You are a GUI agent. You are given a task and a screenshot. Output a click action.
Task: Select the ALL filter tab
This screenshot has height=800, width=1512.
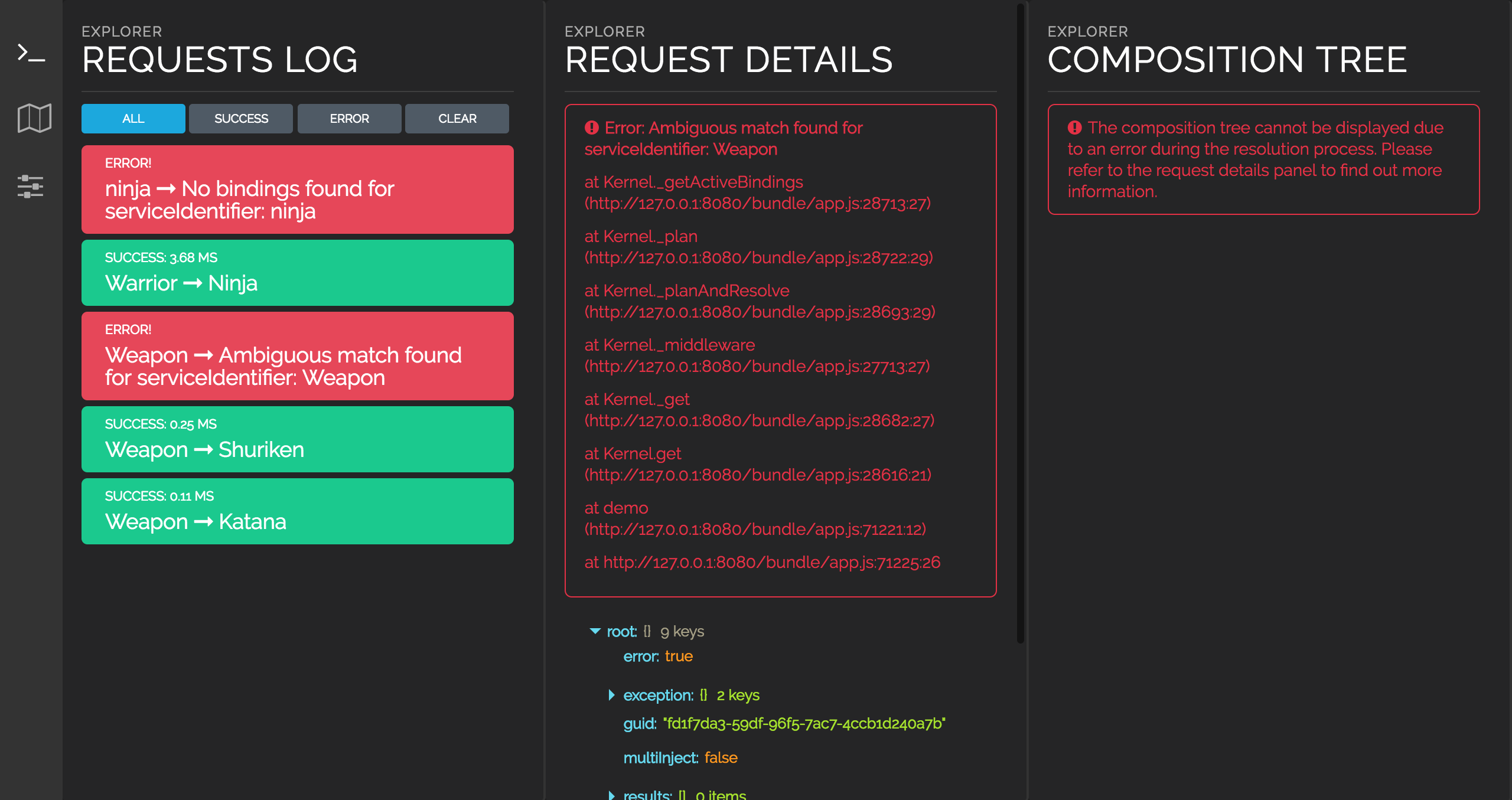(133, 119)
